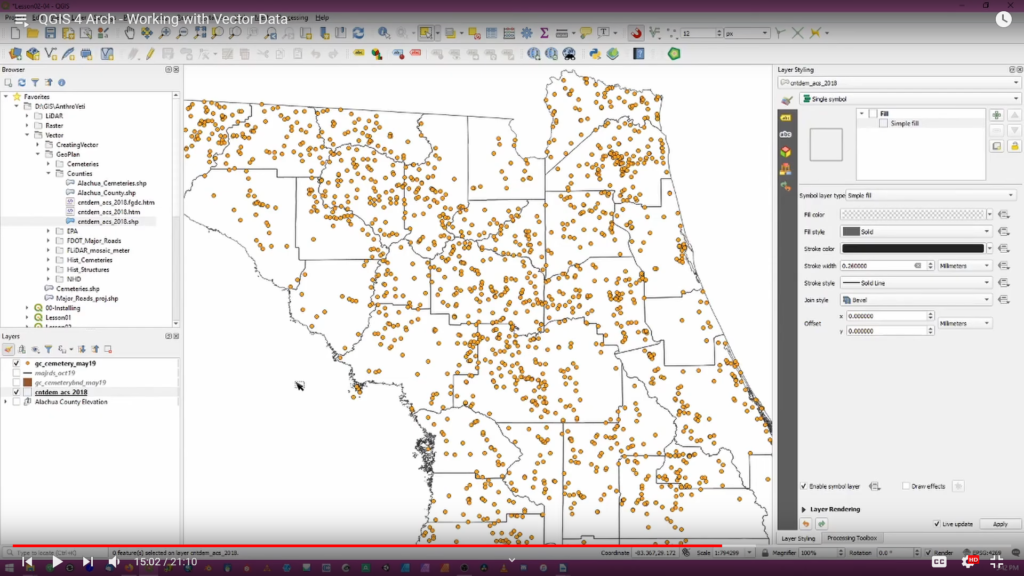Click the Layers panel remove layer icon

click(108, 349)
